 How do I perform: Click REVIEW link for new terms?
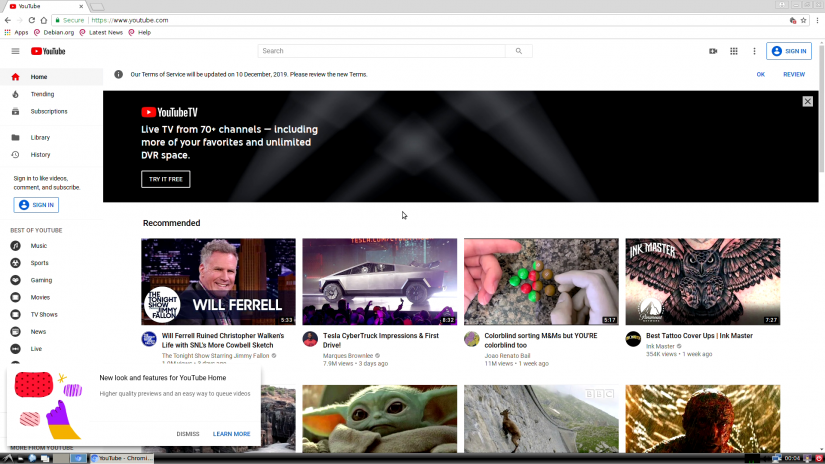pos(794,74)
